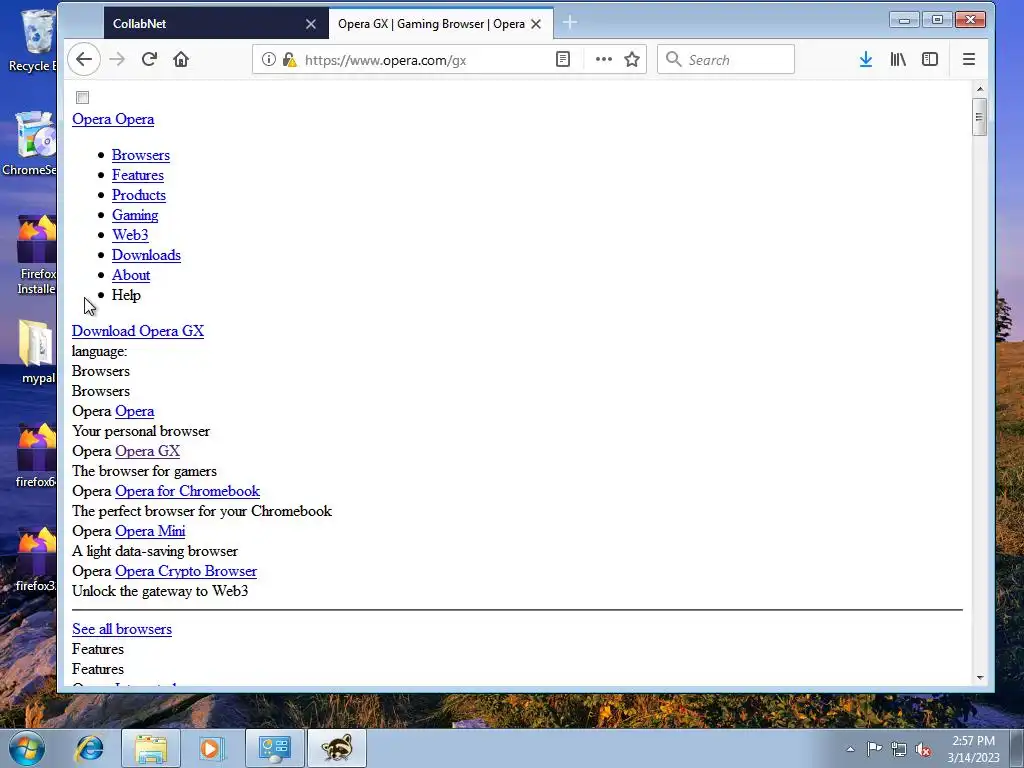Click the vertical scrollbar thumb
Image resolution: width=1024 pixels, height=768 pixels.
click(x=979, y=117)
